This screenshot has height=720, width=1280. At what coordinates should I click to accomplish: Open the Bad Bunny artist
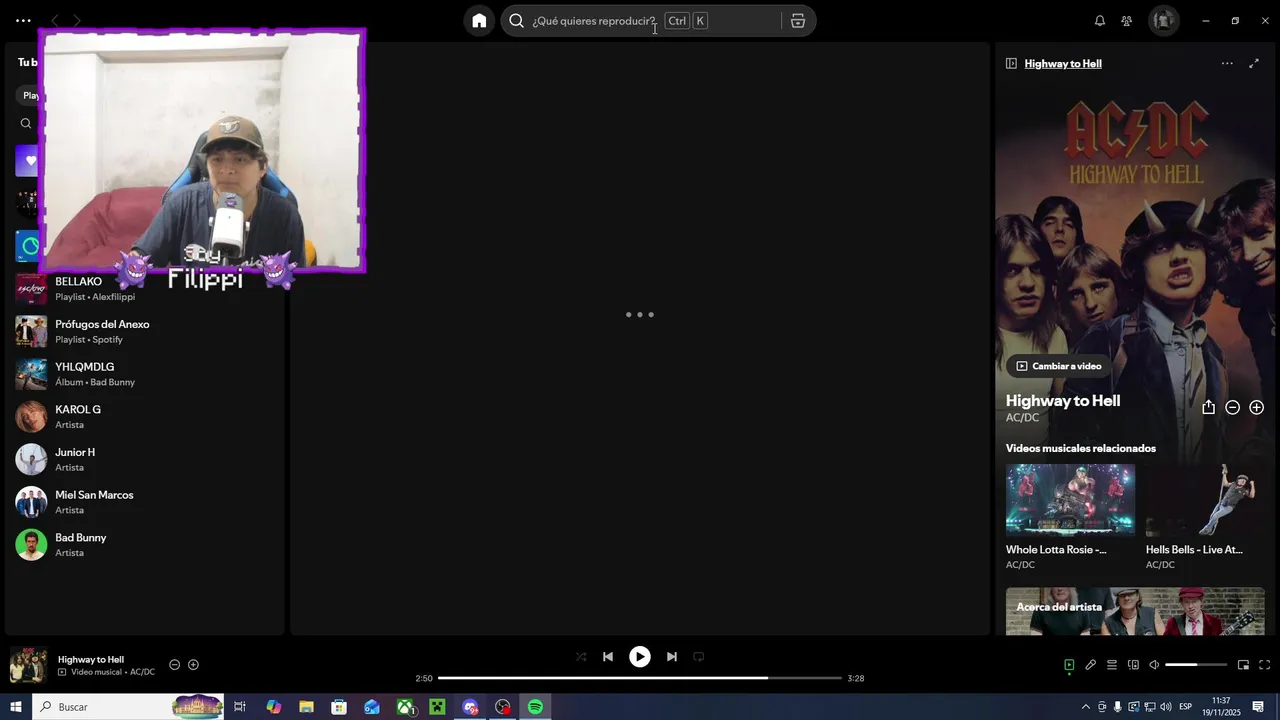[145, 545]
